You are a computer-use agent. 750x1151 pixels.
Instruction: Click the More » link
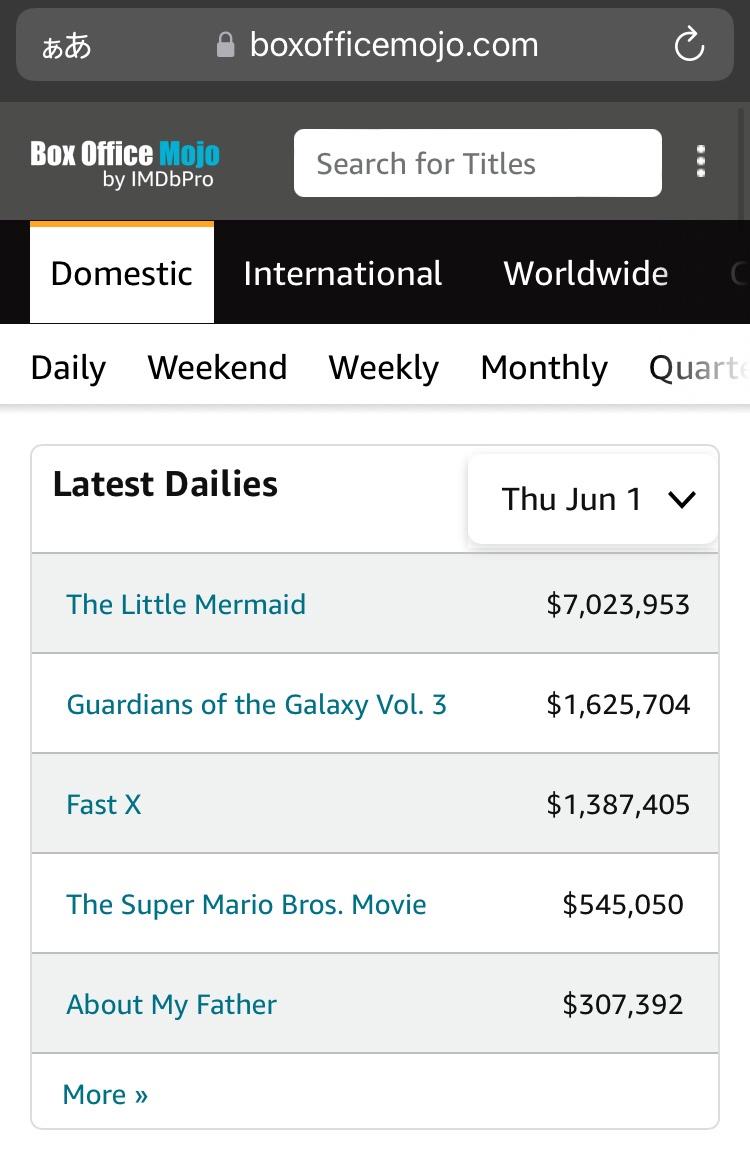105,1094
